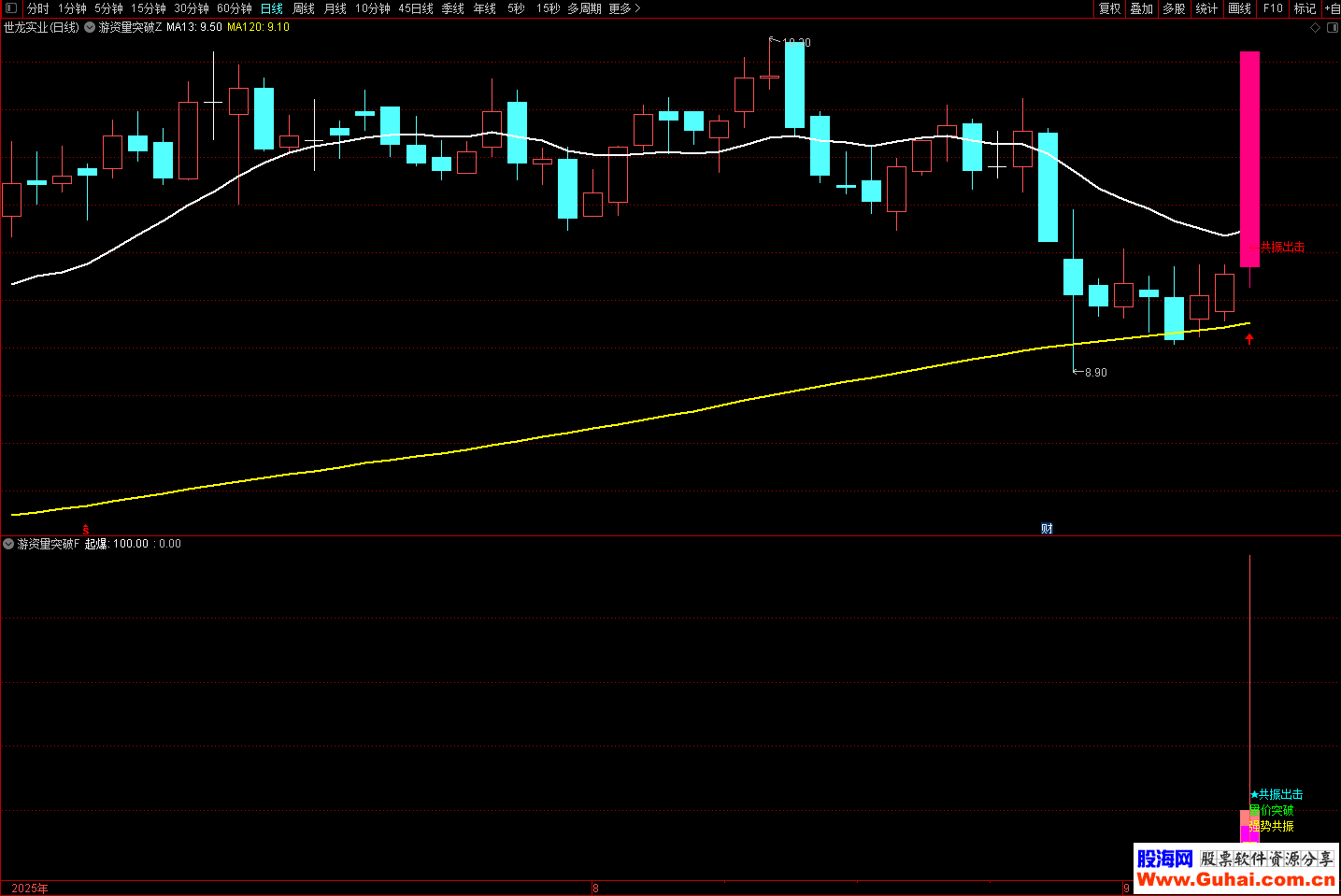The image size is (1341, 896).
Task: Click the magenta signal bar in sub-chart
Action: pyautogui.click(x=1249, y=833)
